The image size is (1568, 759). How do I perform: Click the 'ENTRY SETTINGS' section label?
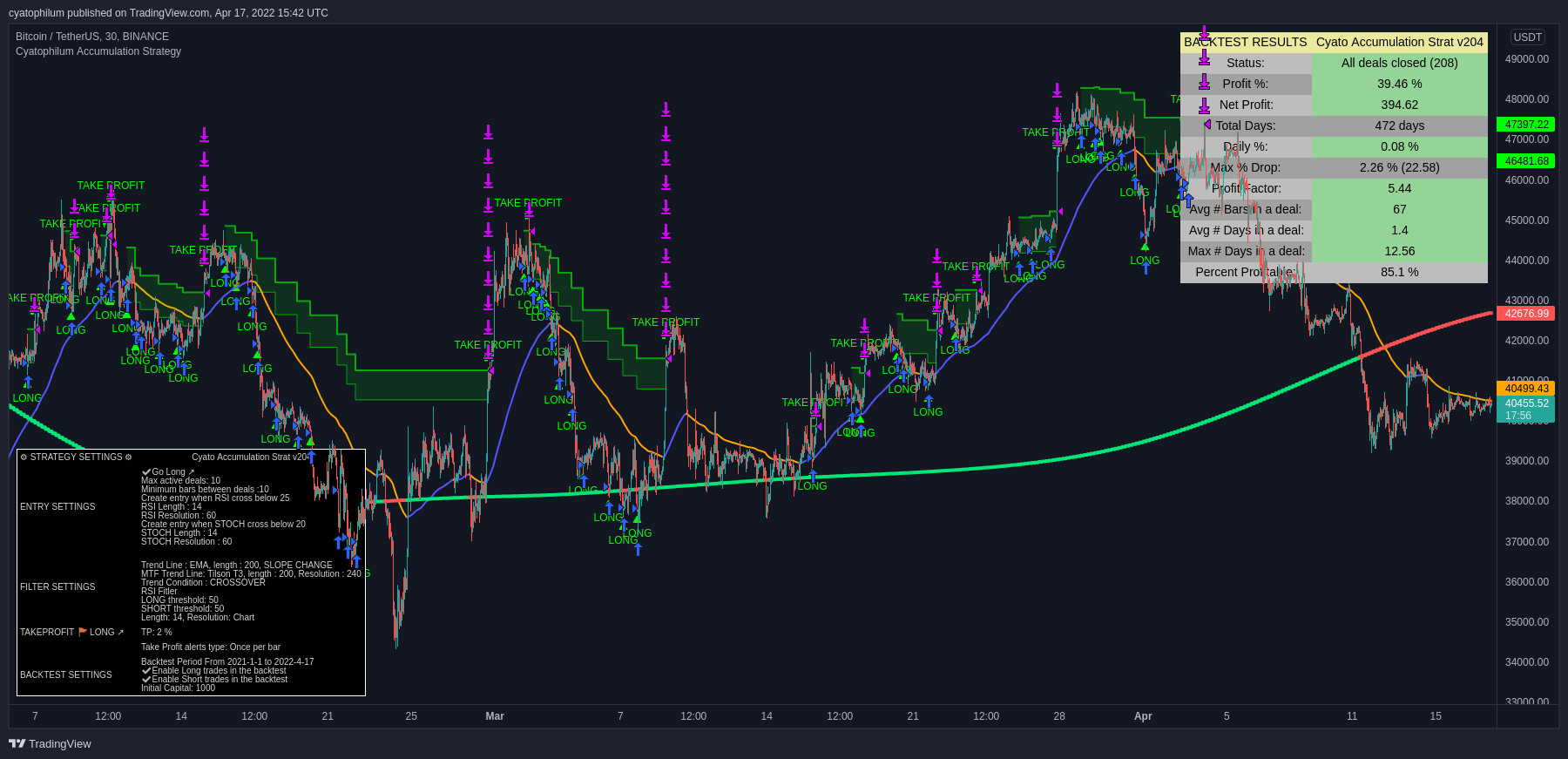coord(57,507)
